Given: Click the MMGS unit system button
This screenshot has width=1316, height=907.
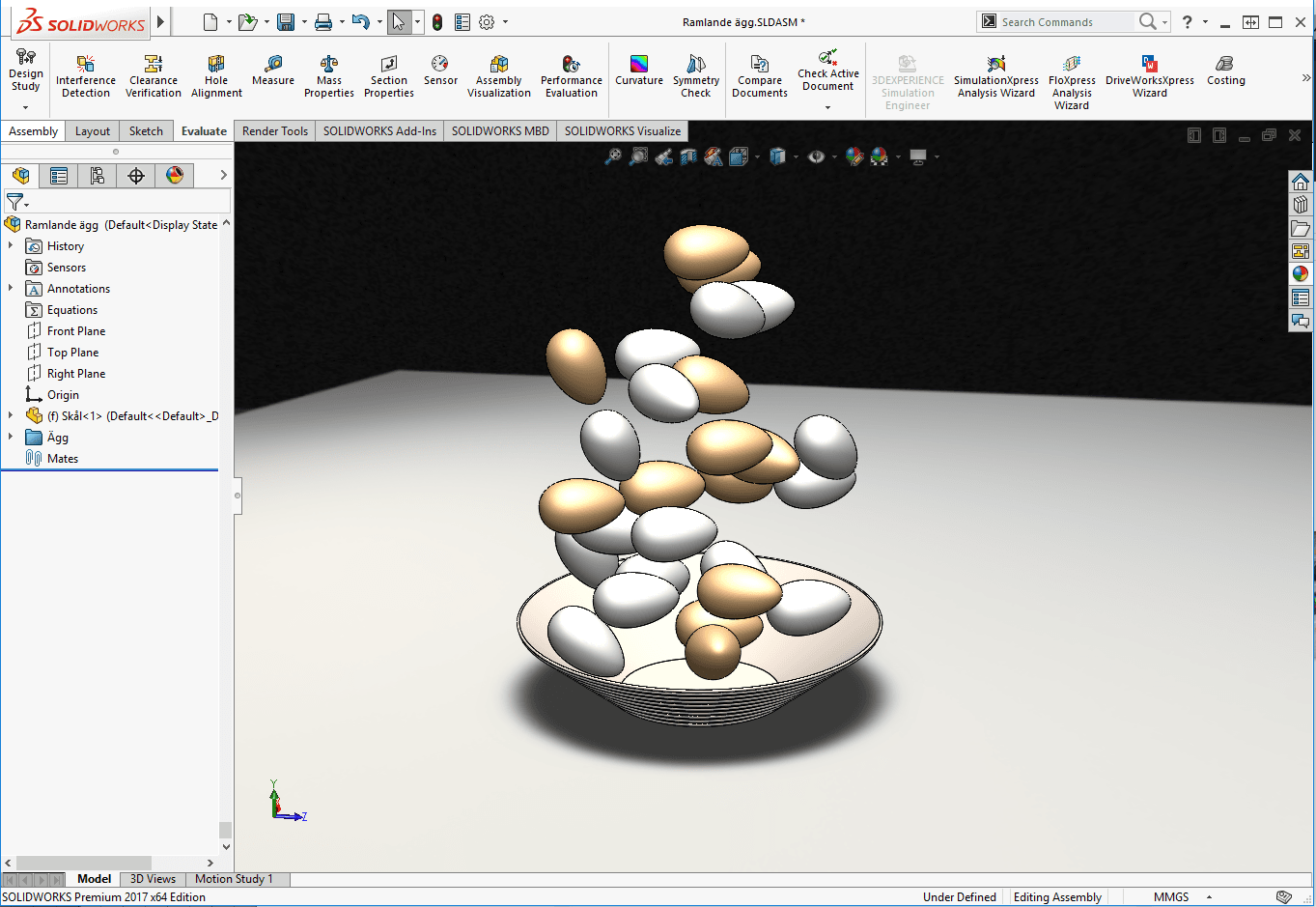Looking at the screenshot, I should point(1171,897).
